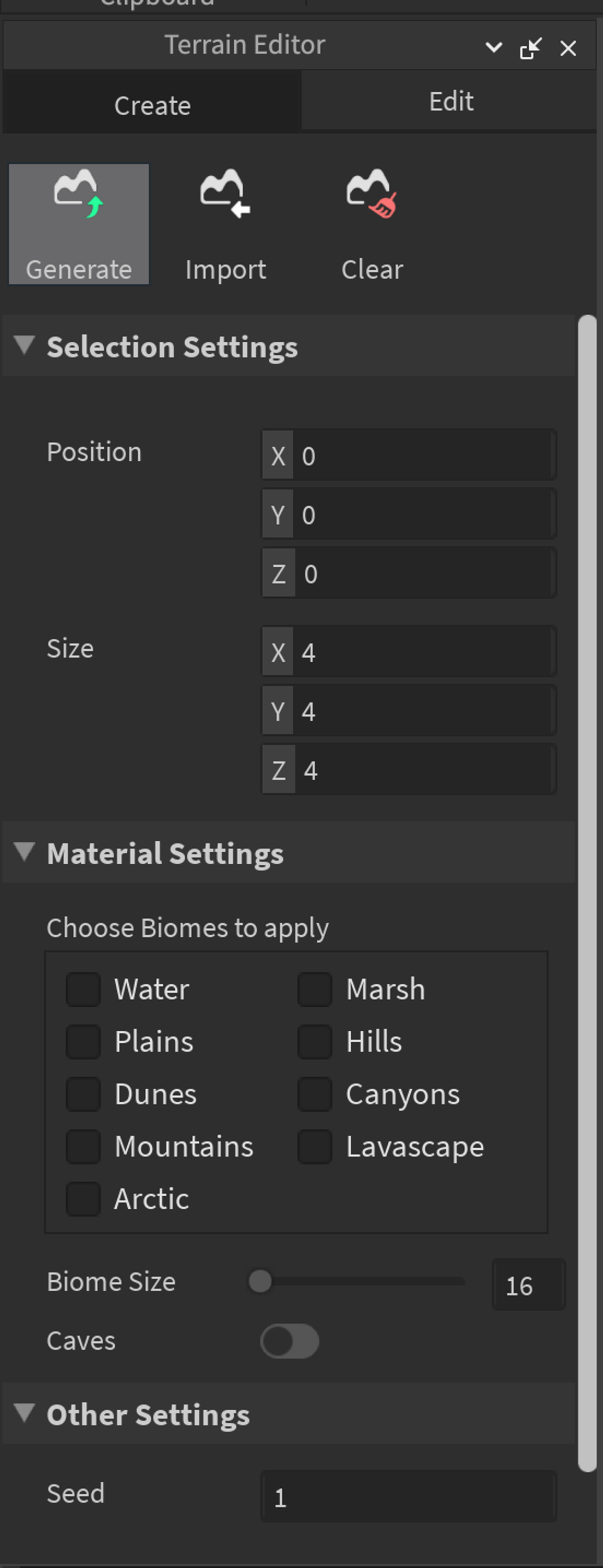This screenshot has width=603, height=1568.
Task: Open the Terrain Editor panel options chevron
Action: 493,47
